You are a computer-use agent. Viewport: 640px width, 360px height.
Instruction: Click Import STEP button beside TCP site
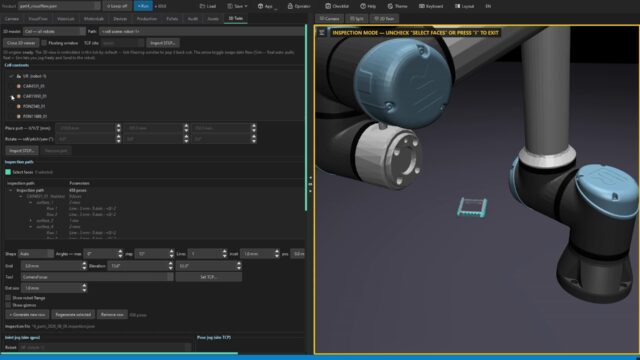tap(163, 43)
